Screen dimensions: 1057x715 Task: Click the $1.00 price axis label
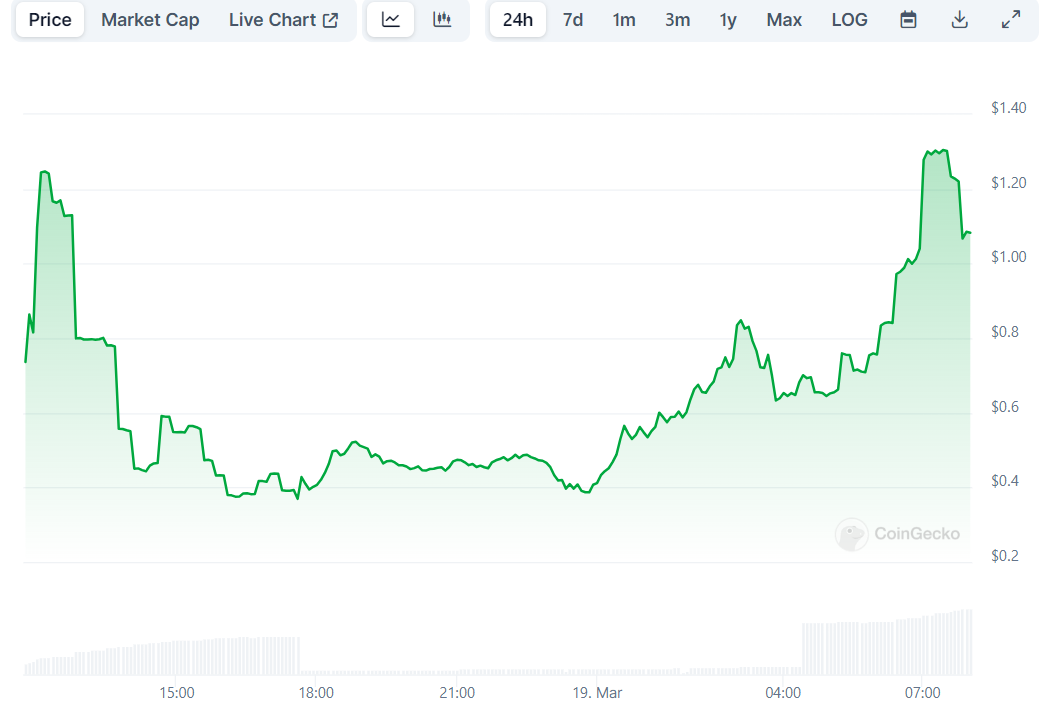pyautogui.click(x=1008, y=257)
